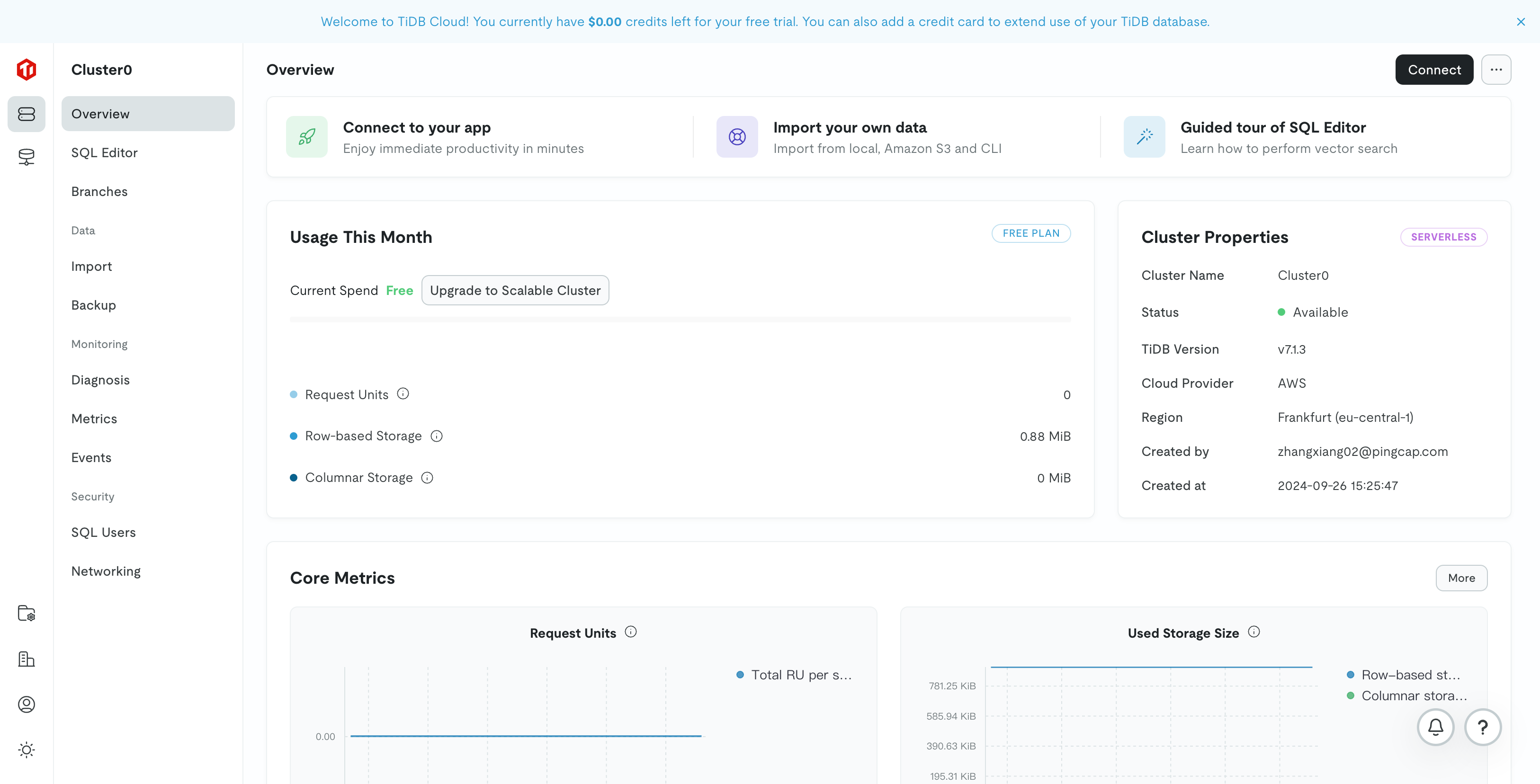This screenshot has height=784, width=1540.
Task: Open the organization building icon
Action: click(x=27, y=659)
